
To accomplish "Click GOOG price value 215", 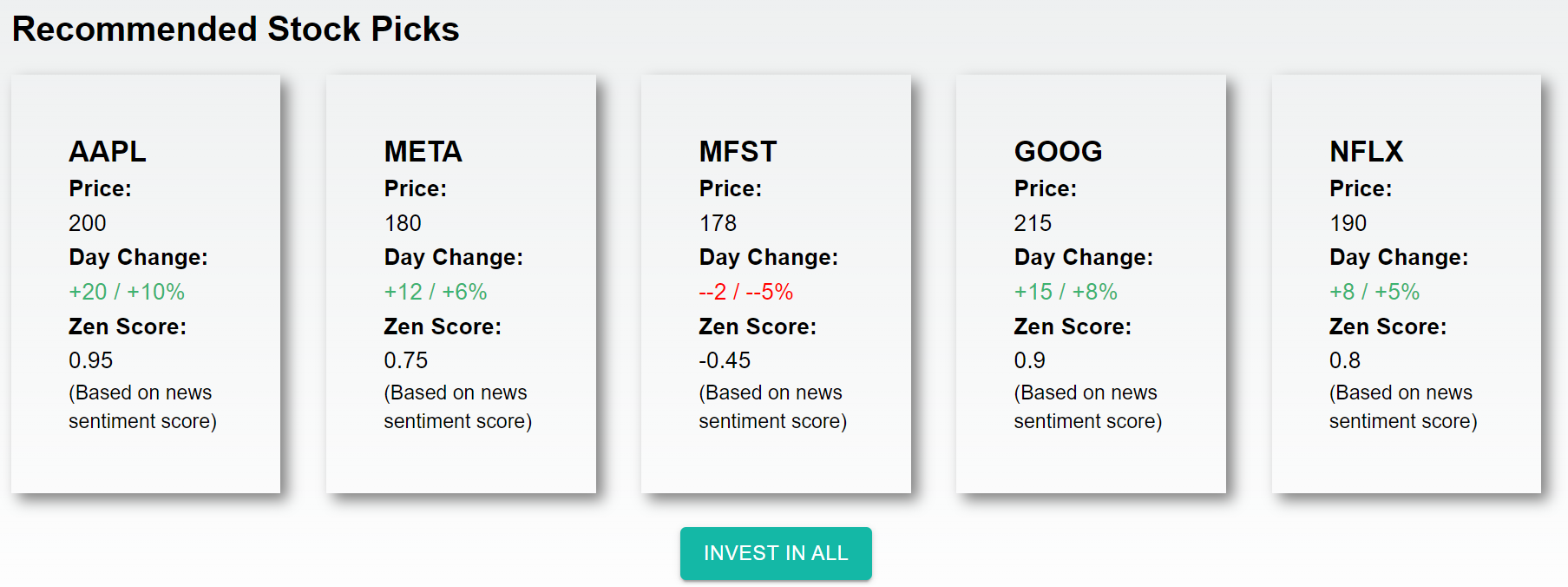I will click(1033, 223).
